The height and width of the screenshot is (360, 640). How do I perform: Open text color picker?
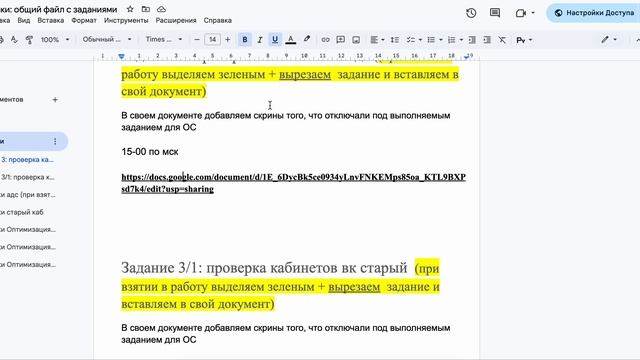[x=291, y=40]
